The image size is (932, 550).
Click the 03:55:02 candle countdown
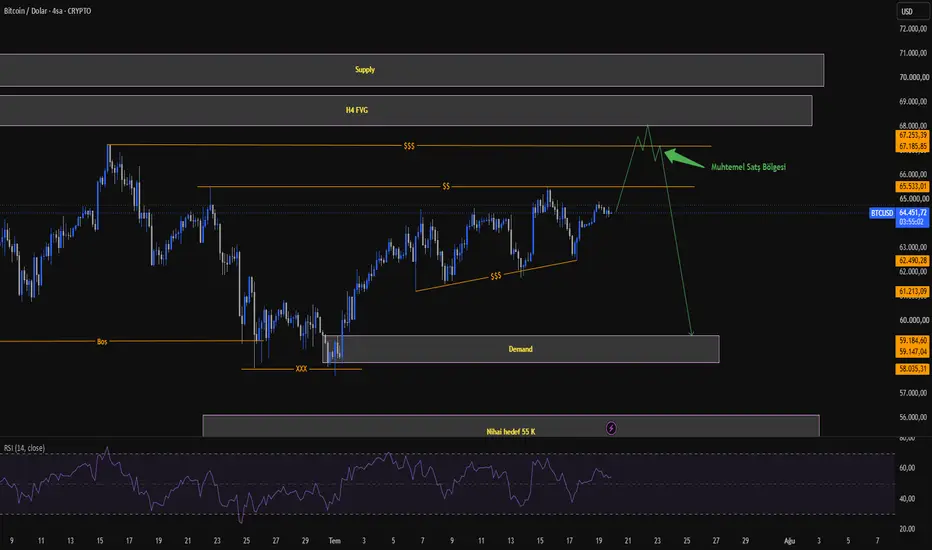911,222
